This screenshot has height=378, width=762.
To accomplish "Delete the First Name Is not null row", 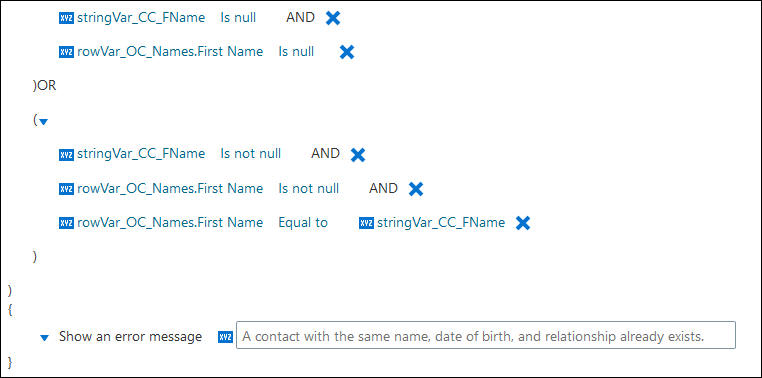I will (x=416, y=189).
